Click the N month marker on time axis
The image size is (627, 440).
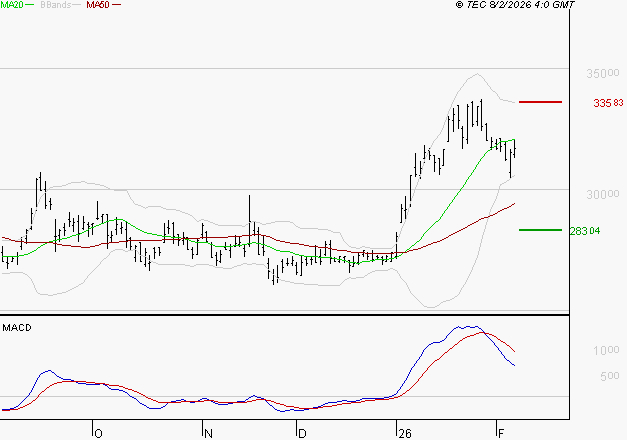(x=208, y=434)
